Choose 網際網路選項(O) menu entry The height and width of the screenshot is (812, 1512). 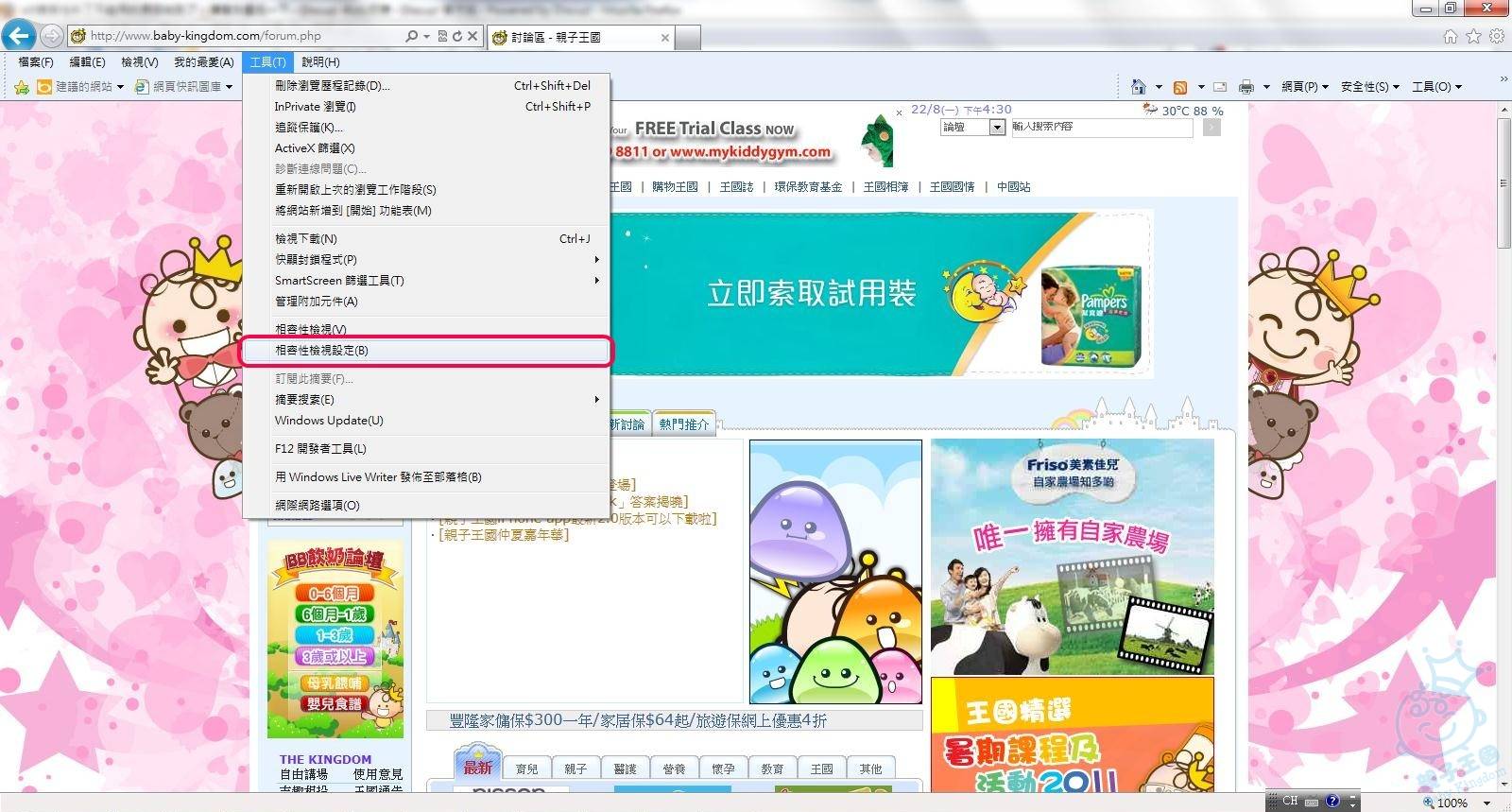point(318,506)
